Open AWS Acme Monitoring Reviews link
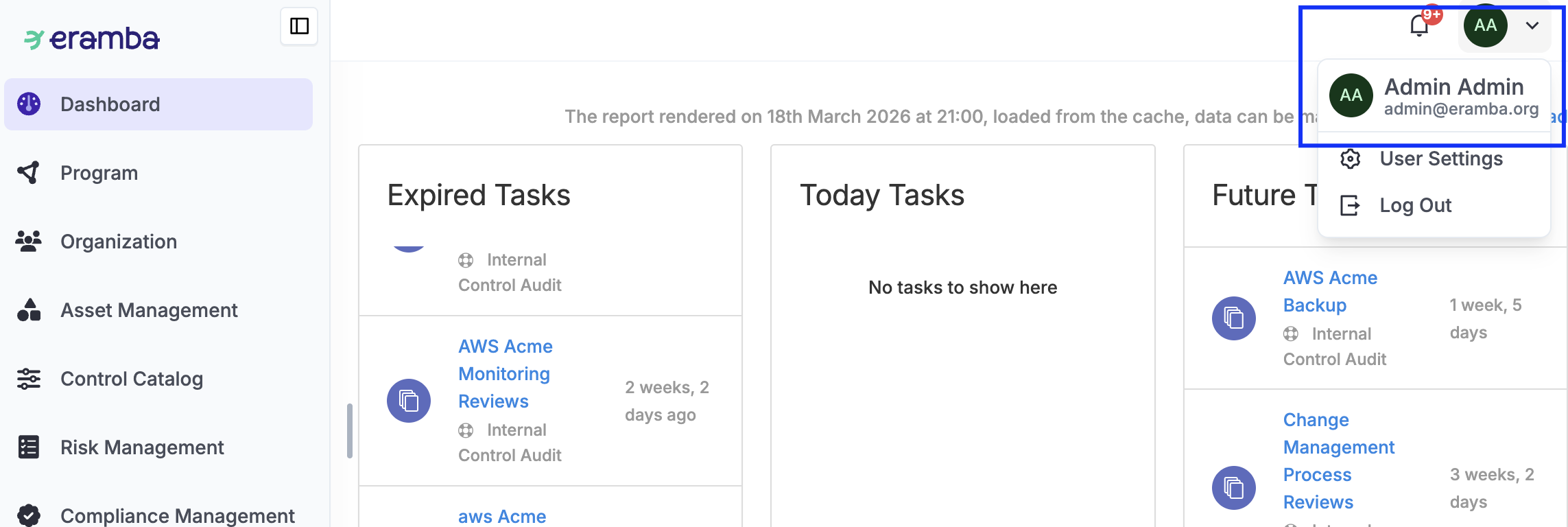 [505, 373]
